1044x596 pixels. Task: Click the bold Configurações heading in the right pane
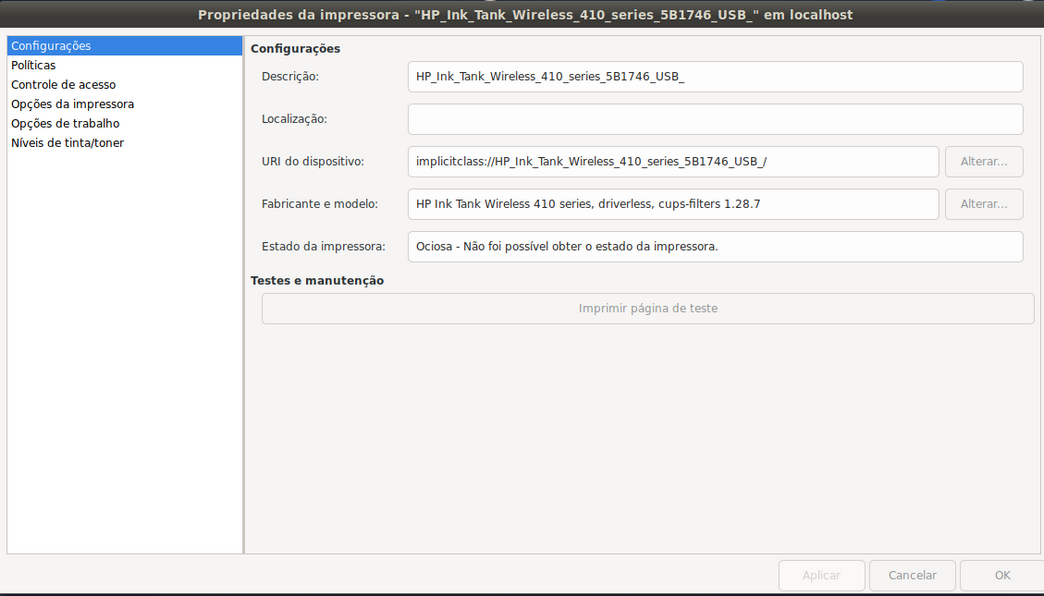296,49
